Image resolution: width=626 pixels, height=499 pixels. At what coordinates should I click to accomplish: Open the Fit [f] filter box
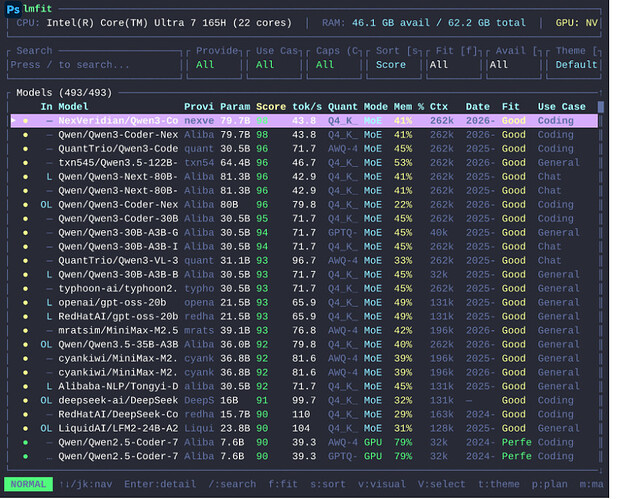point(454,65)
